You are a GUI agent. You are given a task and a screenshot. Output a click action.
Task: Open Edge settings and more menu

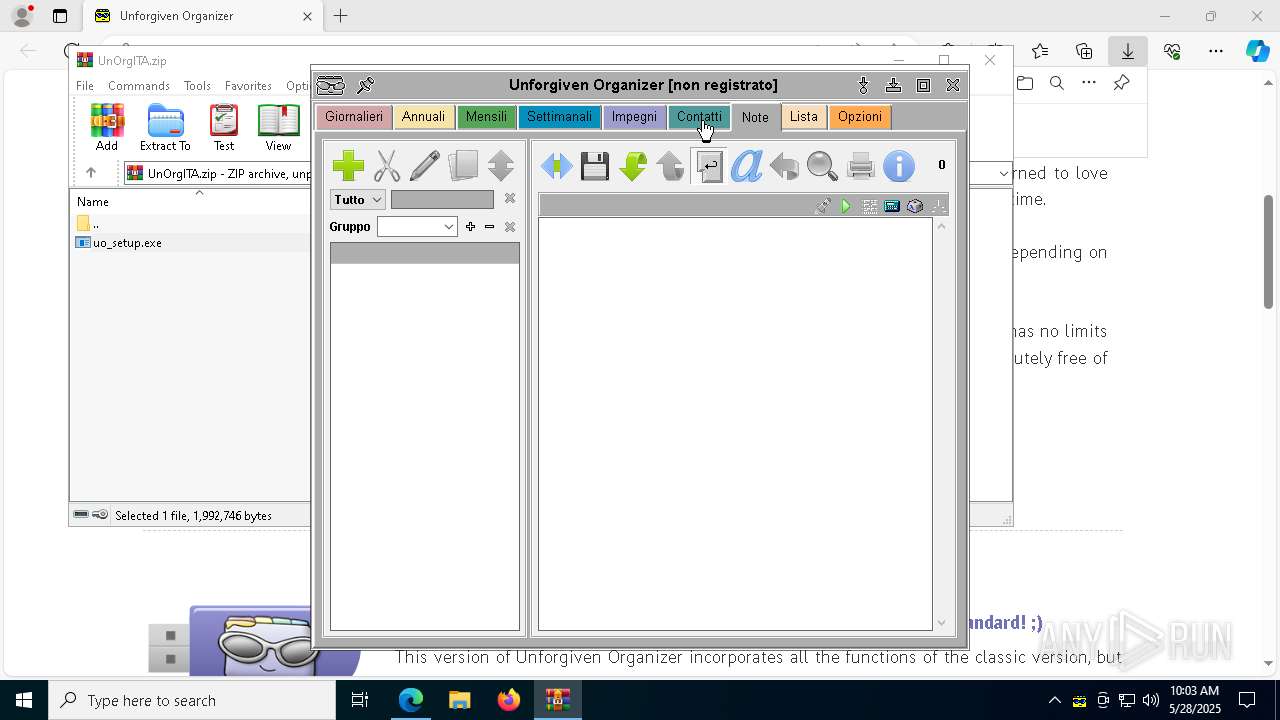click(x=1216, y=51)
